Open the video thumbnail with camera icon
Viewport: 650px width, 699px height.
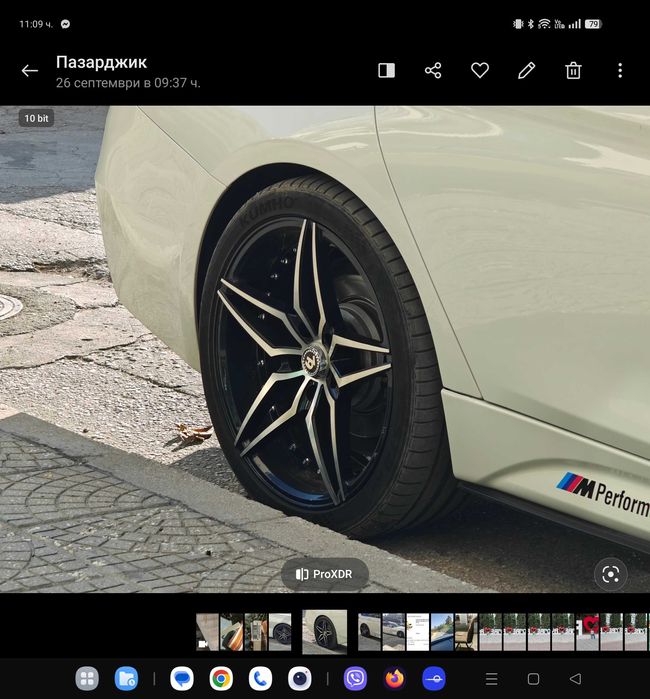point(207,632)
